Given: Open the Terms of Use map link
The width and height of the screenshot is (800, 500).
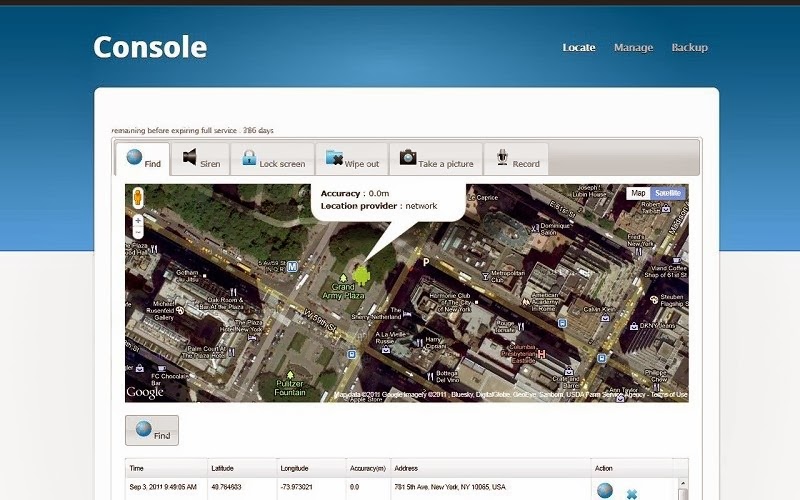Looking at the screenshot, I should (x=669, y=394).
